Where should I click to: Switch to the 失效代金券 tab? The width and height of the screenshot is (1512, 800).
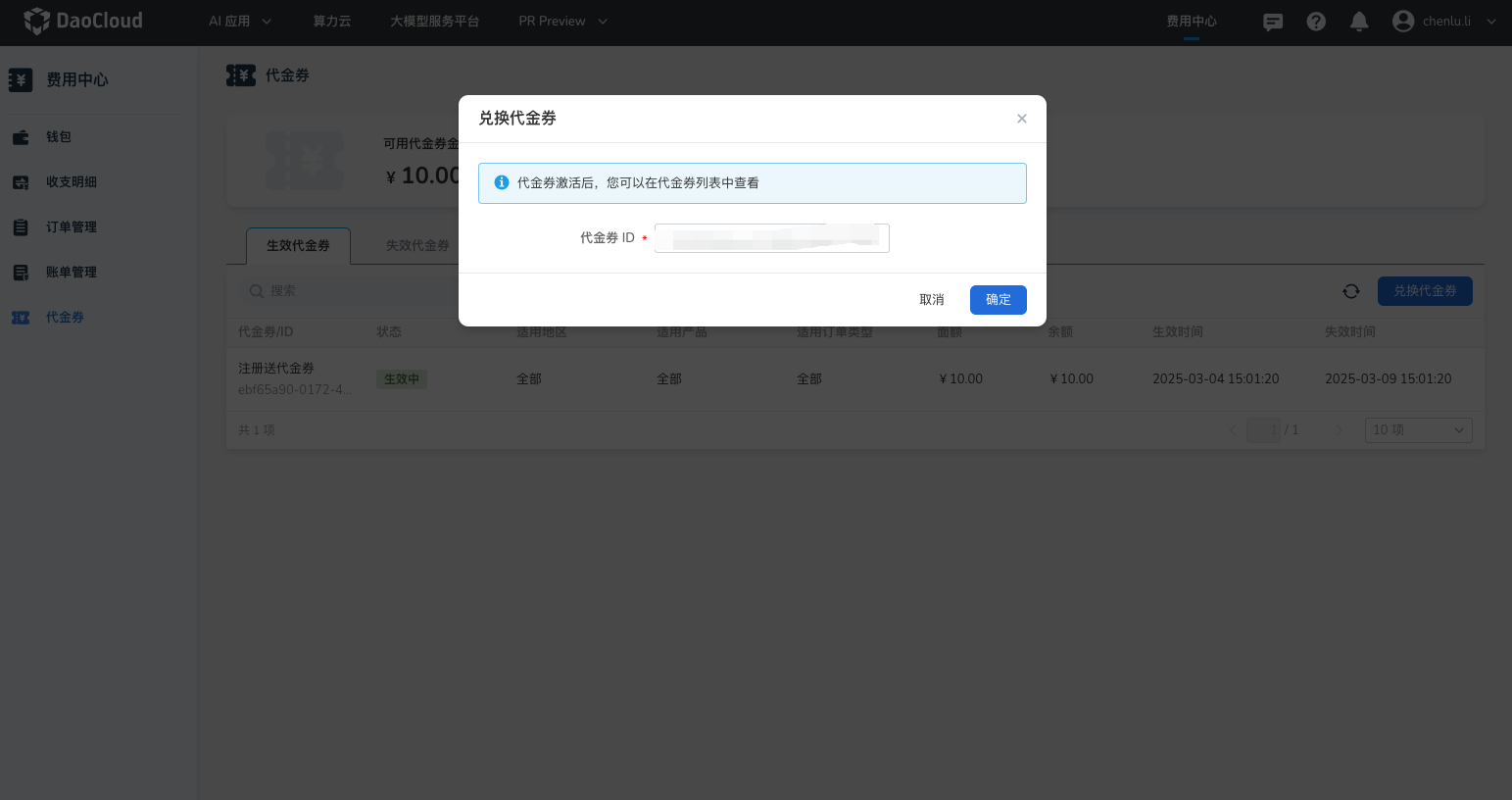click(416, 245)
